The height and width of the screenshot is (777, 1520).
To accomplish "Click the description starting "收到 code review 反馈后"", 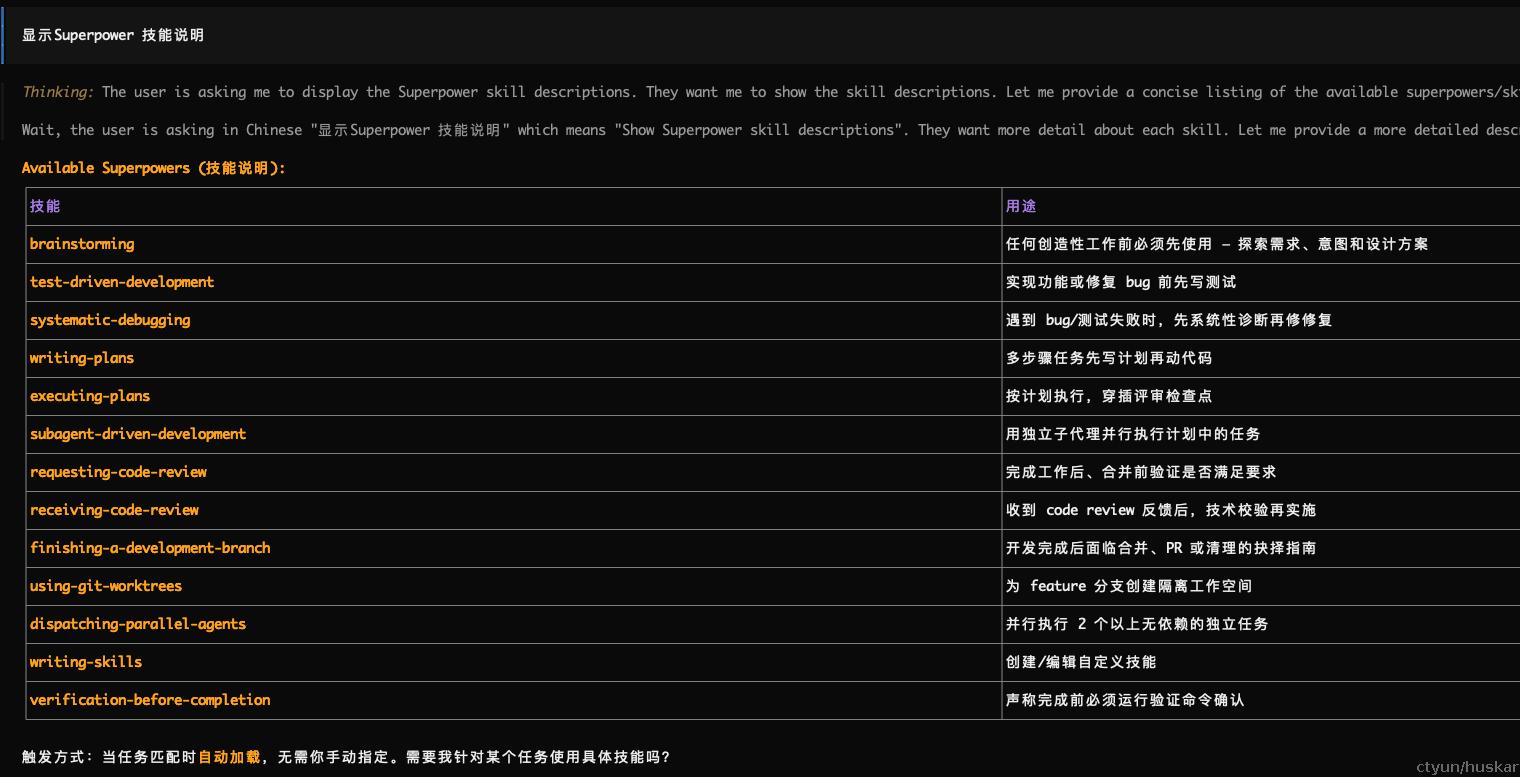I will tap(1161, 510).
